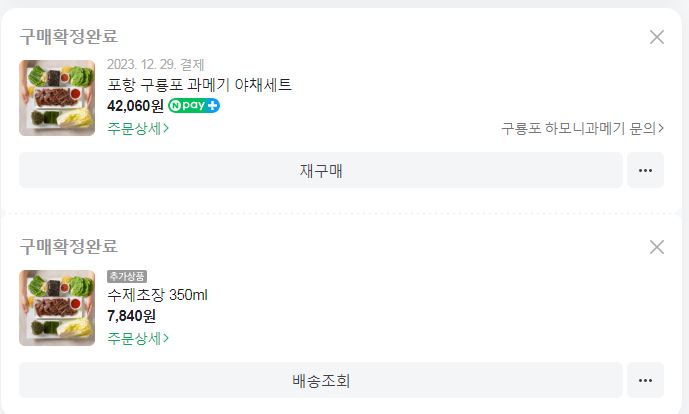Open 수제초장 350ml product thumbnail

click(x=57, y=308)
